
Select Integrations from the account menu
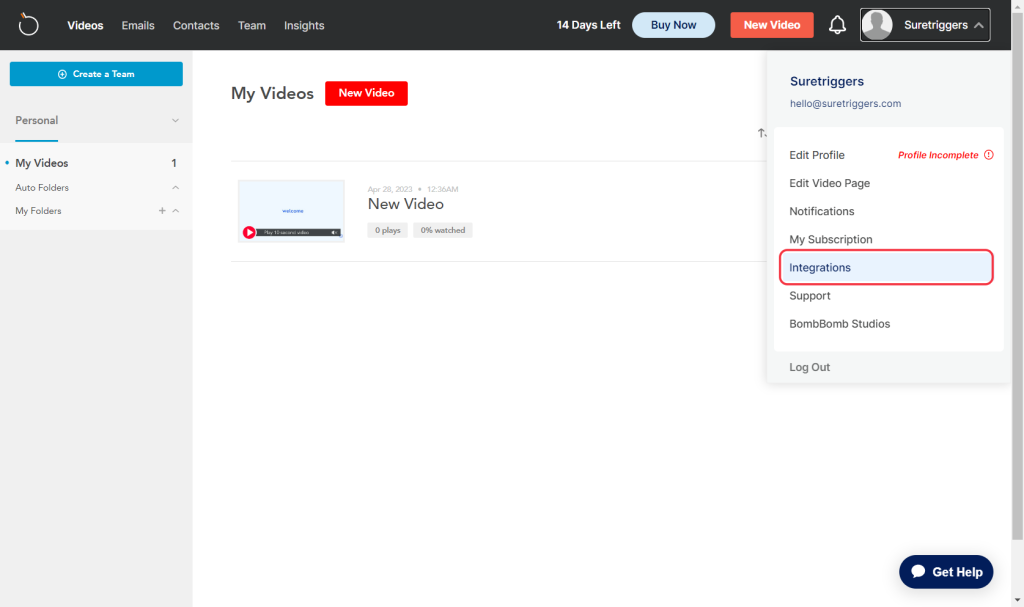(820, 268)
